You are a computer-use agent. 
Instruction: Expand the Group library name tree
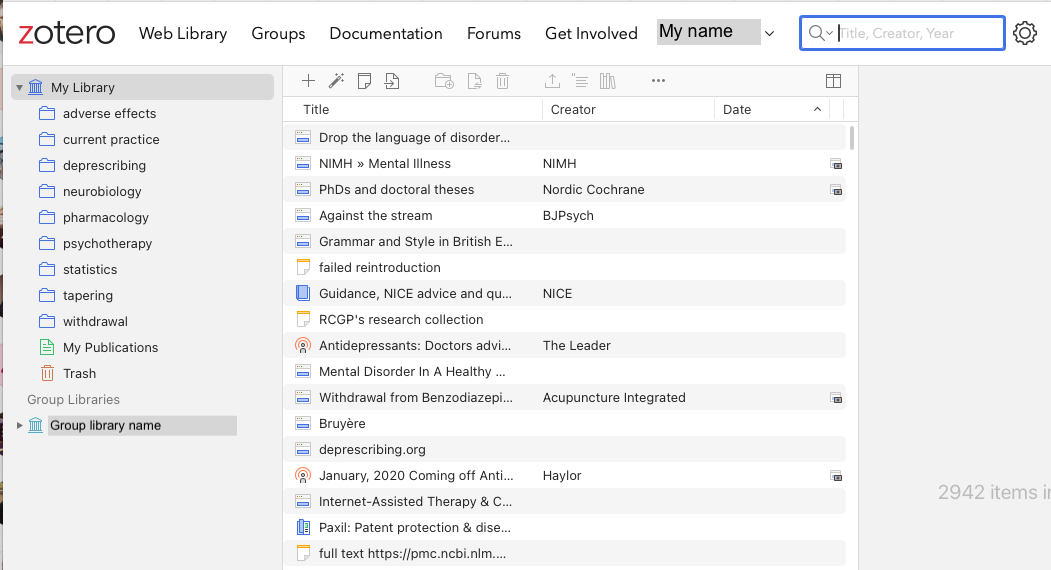pyautogui.click(x=19, y=425)
